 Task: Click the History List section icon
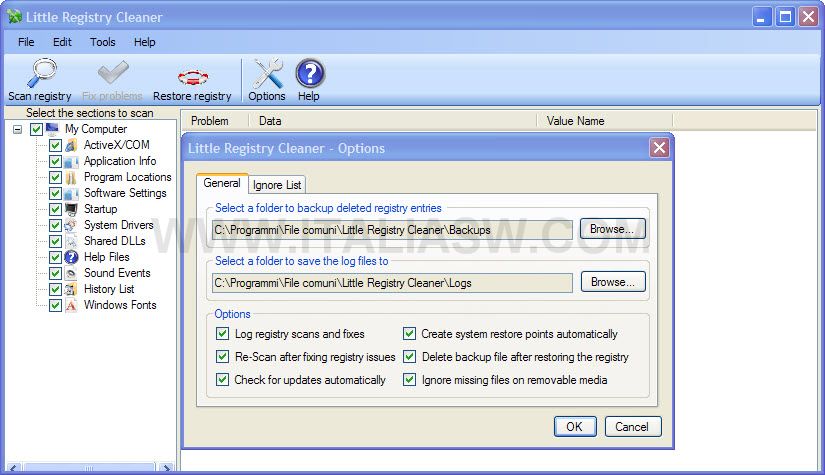point(71,289)
